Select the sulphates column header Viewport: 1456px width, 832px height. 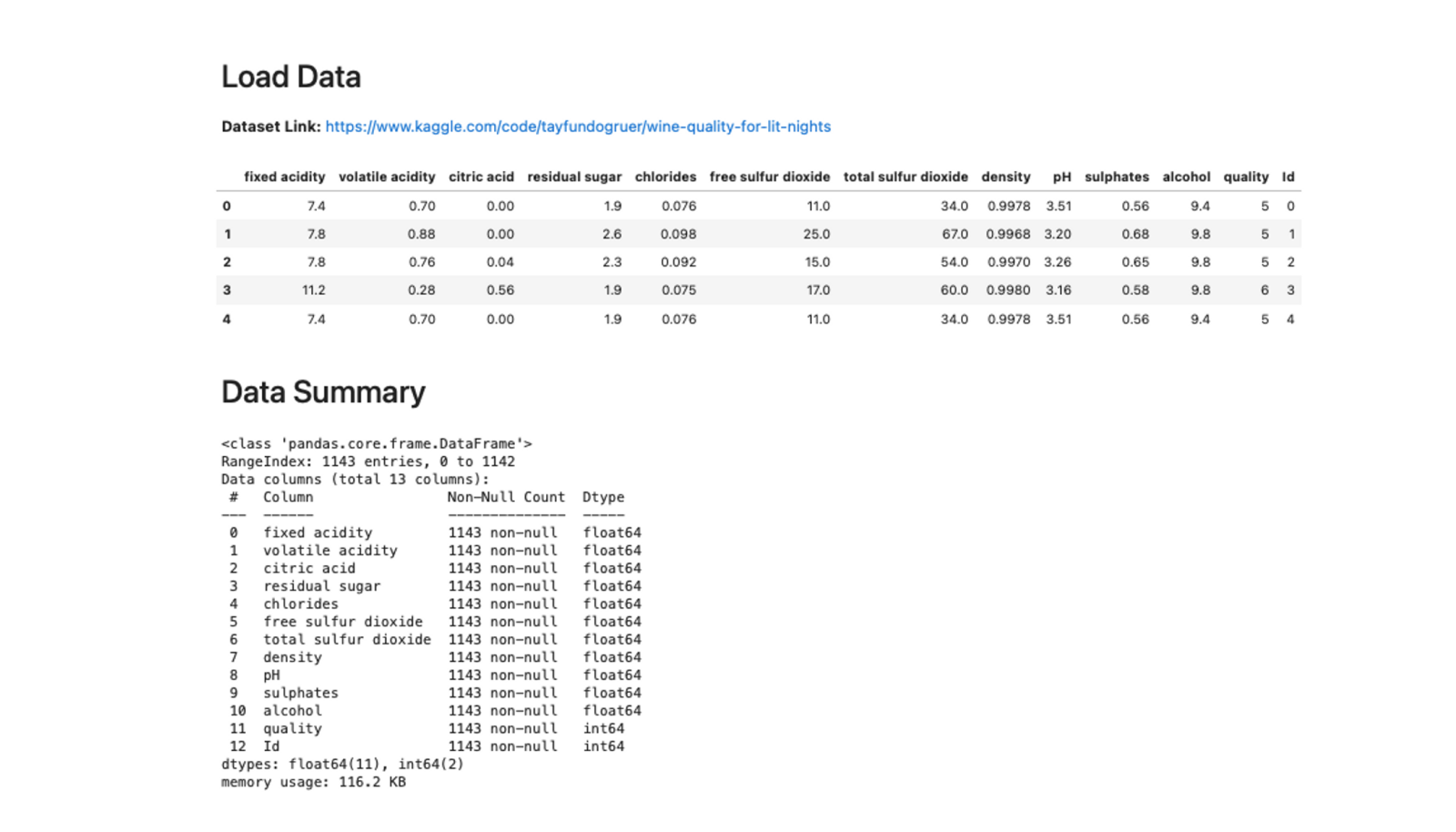[x=1117, y=177]
